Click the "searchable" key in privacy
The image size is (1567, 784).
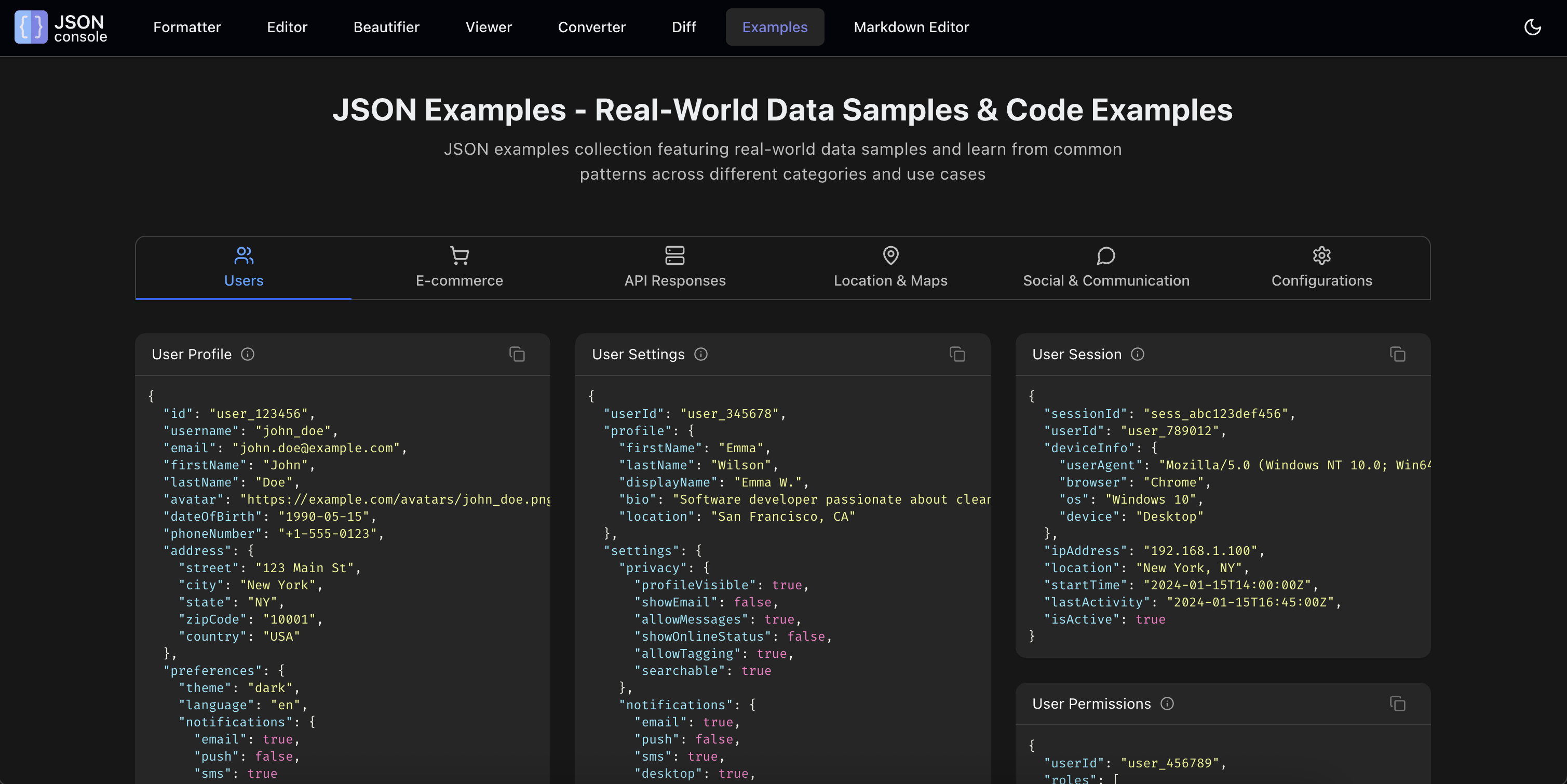pyautogui.click(x=680, y=671)
